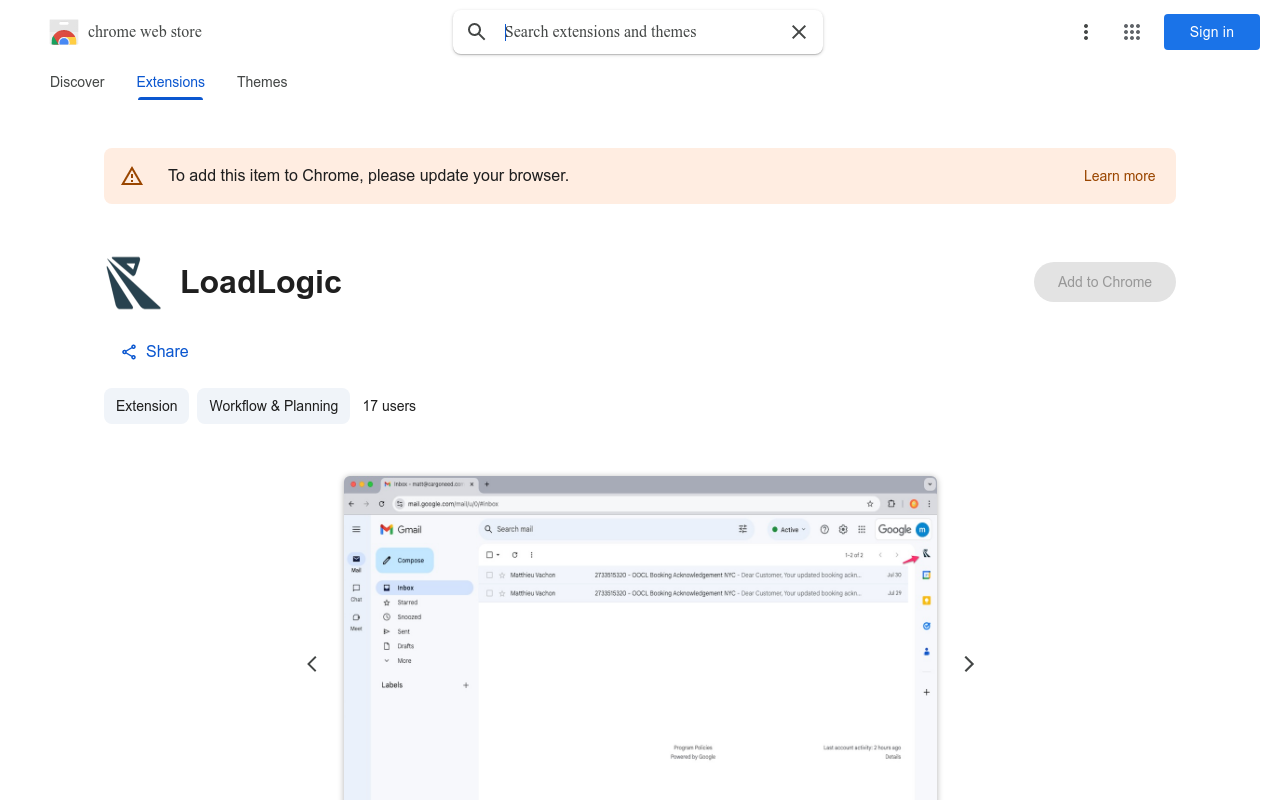Click the LoadLogic heading text
1280x800 pixels.
[x=261, y=282]
